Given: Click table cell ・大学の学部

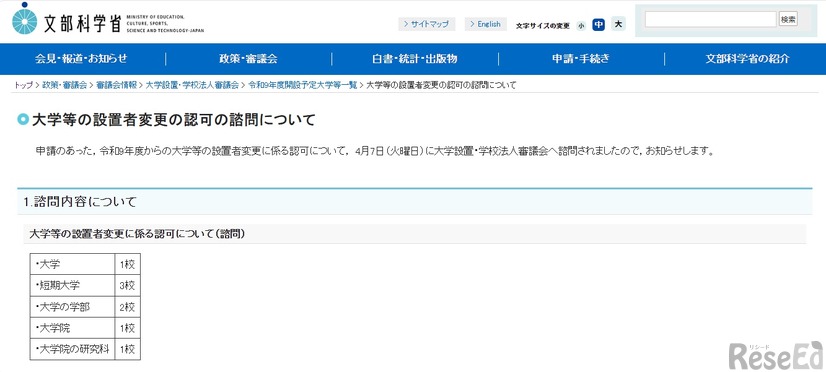Looking at the screenshot, I should (x=72, y=307).
